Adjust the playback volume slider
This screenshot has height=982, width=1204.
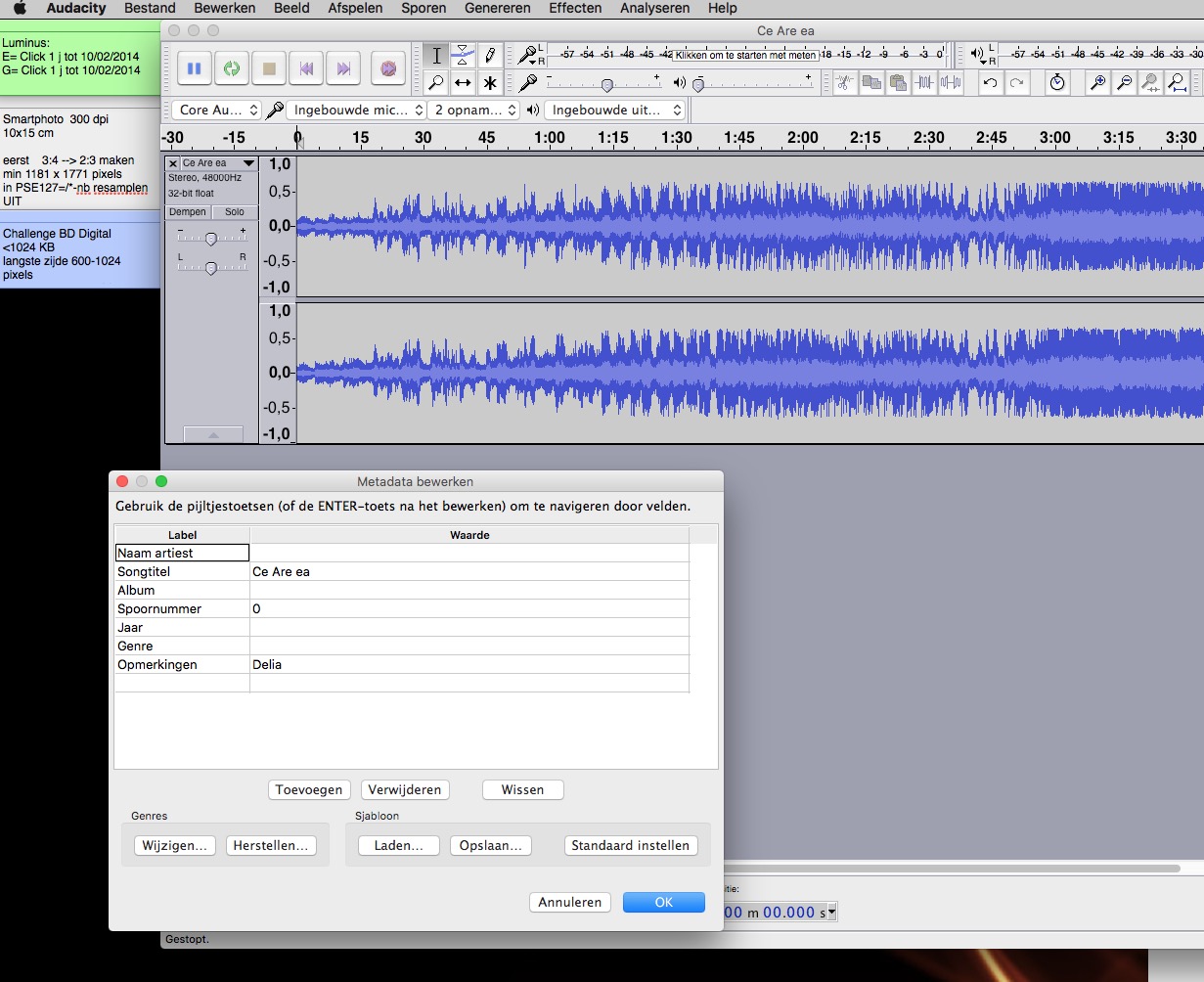[697, 85]
